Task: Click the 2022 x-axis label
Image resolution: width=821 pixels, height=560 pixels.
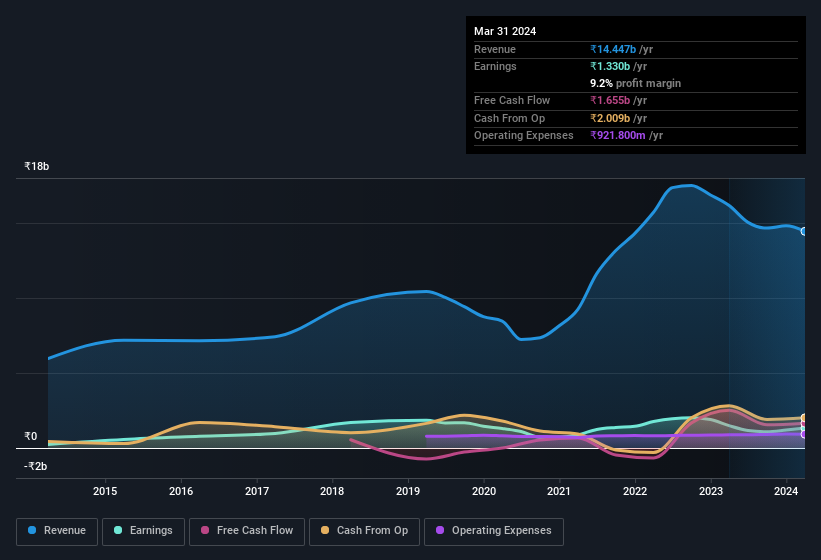Action: [x=635, y=491]
